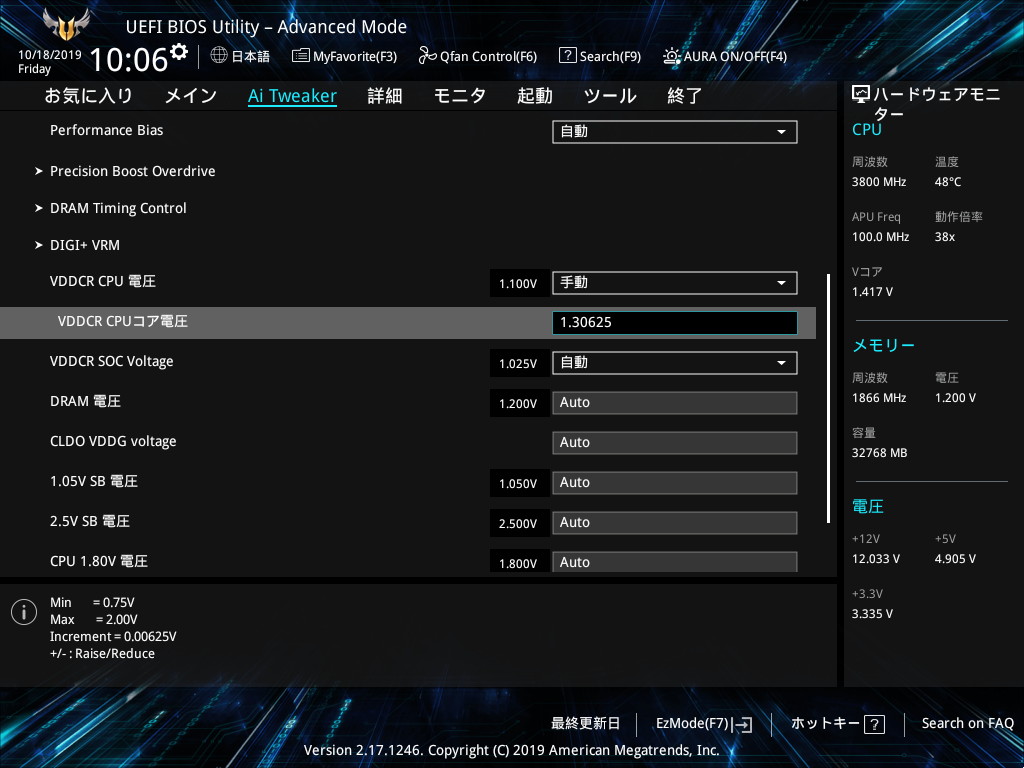Click ホットキー button

838,724
